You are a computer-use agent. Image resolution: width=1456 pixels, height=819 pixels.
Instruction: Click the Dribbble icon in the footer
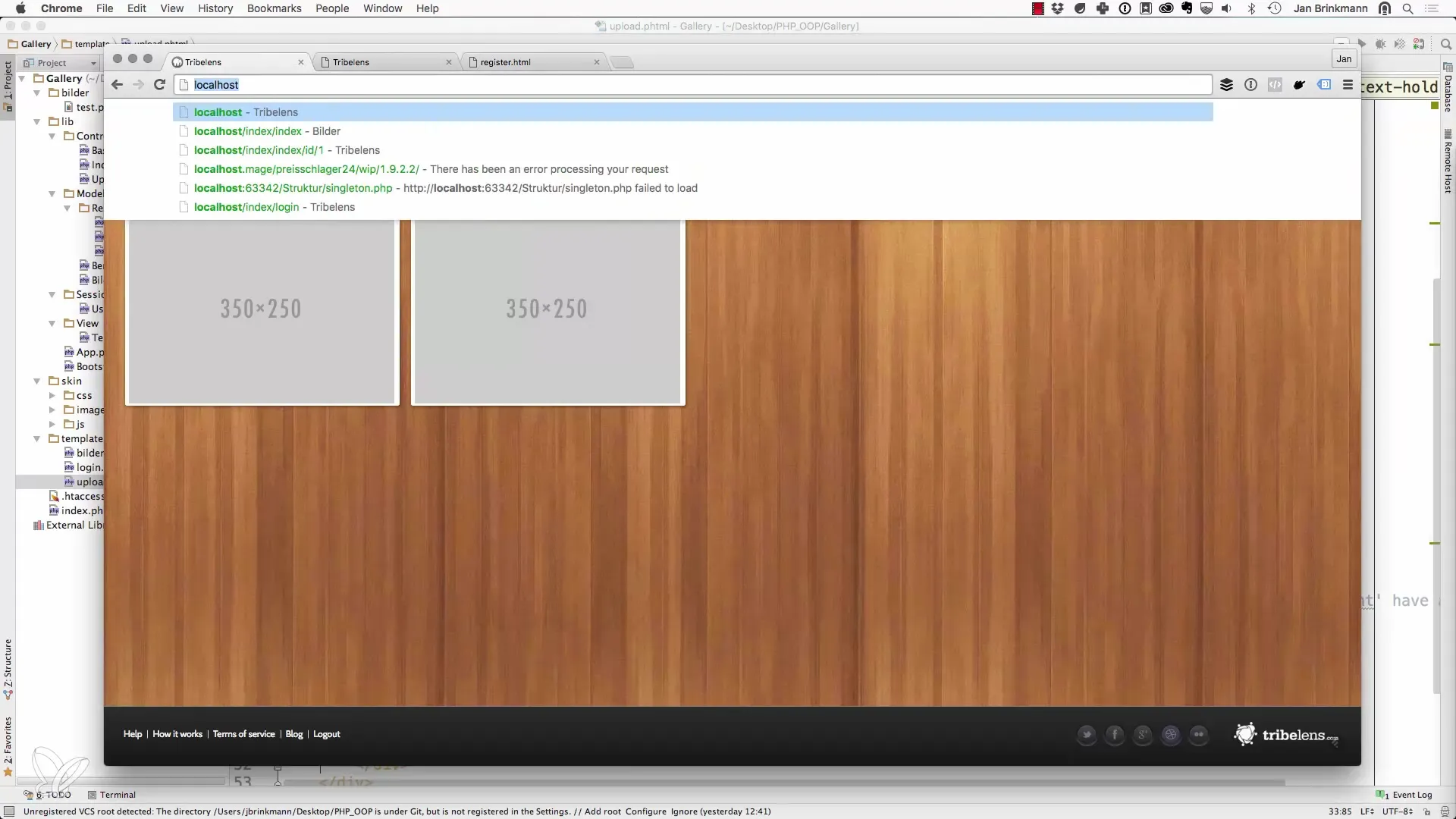point(1171,735)
